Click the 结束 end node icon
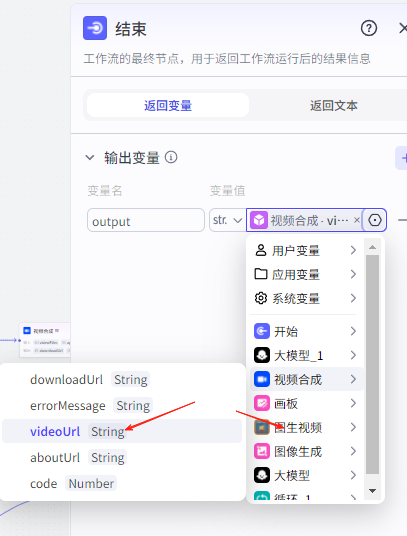The width and height of the screenshot is (407, 536). pyautogui.click(x=95, y=28)
